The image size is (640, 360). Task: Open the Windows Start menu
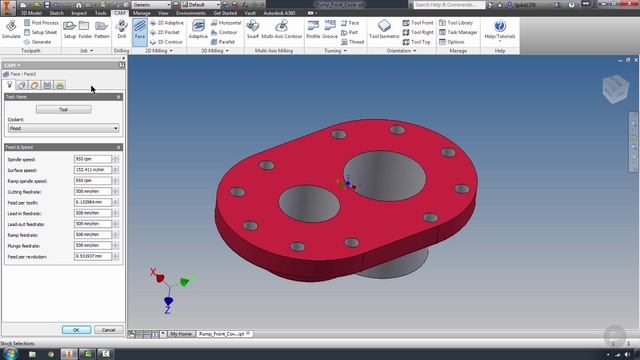pos(10,353)
